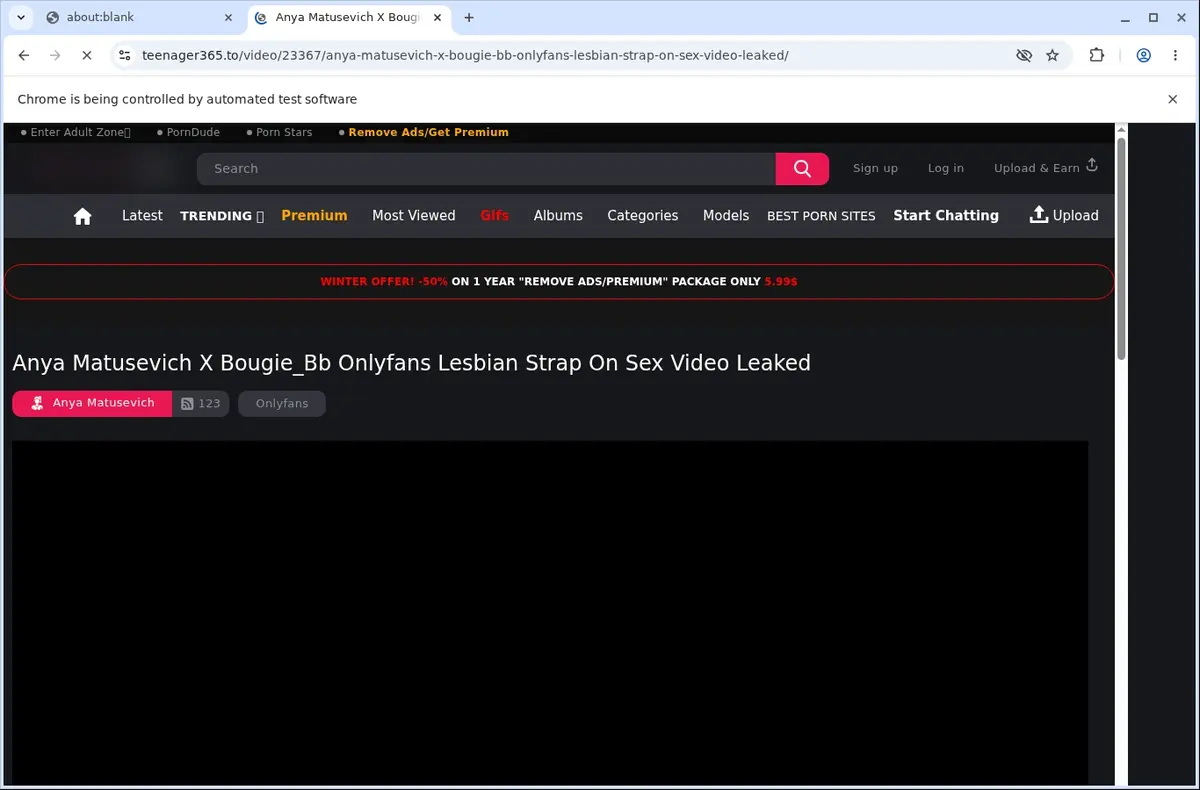Open Most Viewed menu item

tap(414, 215)
